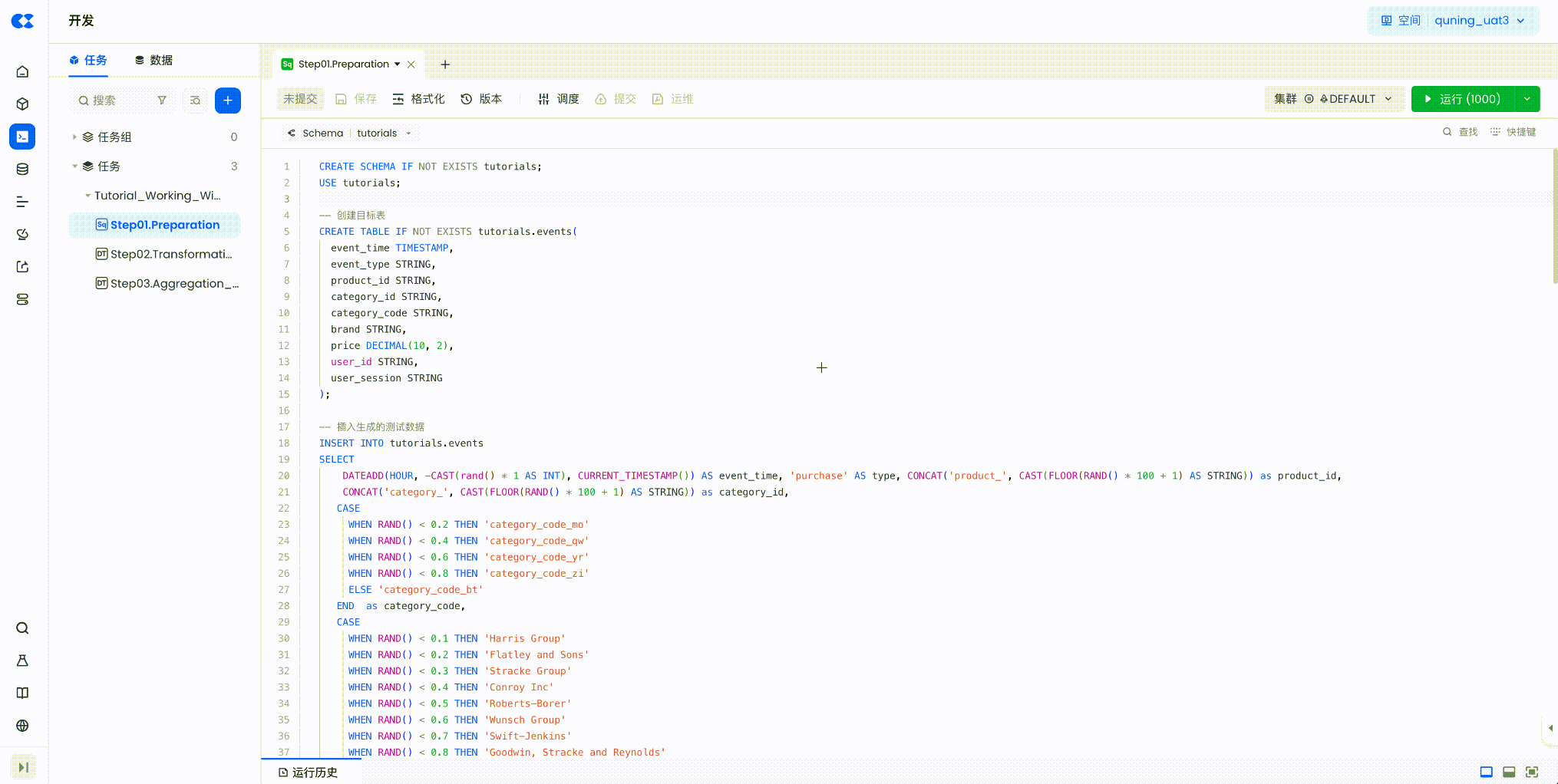Viewport: 1558px width, 784px height.
Task: Open the 调度 schedule settings
Action: point(559,99)
